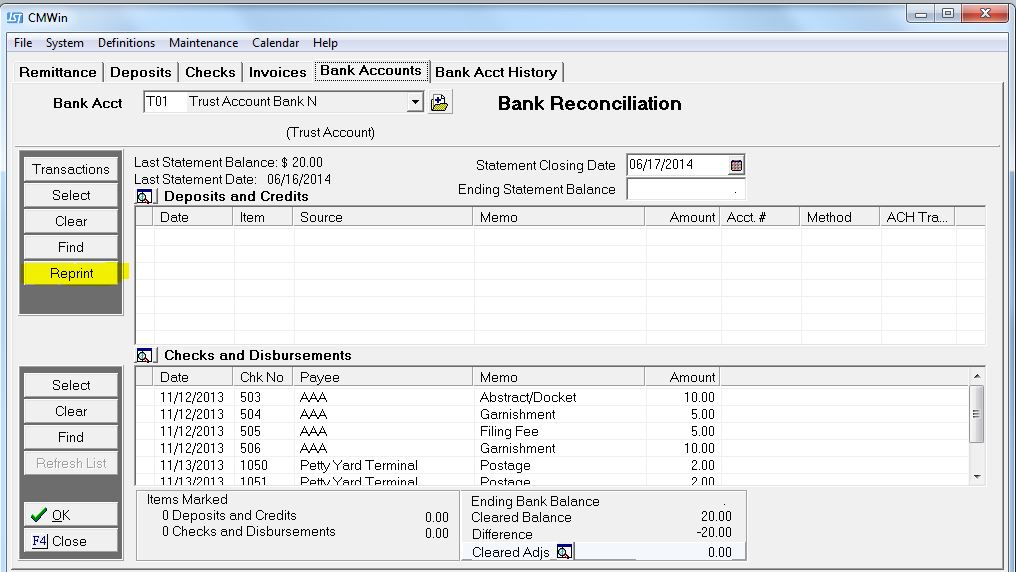Click the Deposits and Credits magnifier icon
The image size is (1016, 572).
click(146, 197)
